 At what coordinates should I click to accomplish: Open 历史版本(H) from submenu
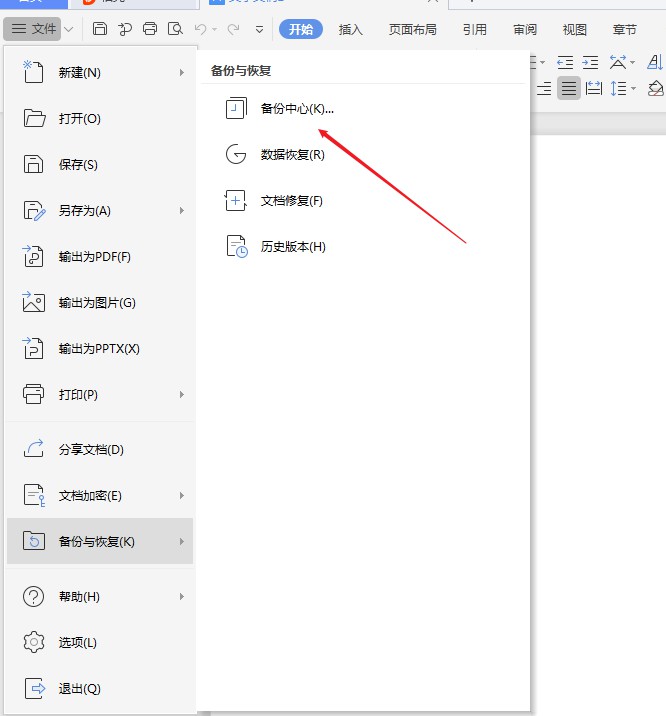click(293, 247)
